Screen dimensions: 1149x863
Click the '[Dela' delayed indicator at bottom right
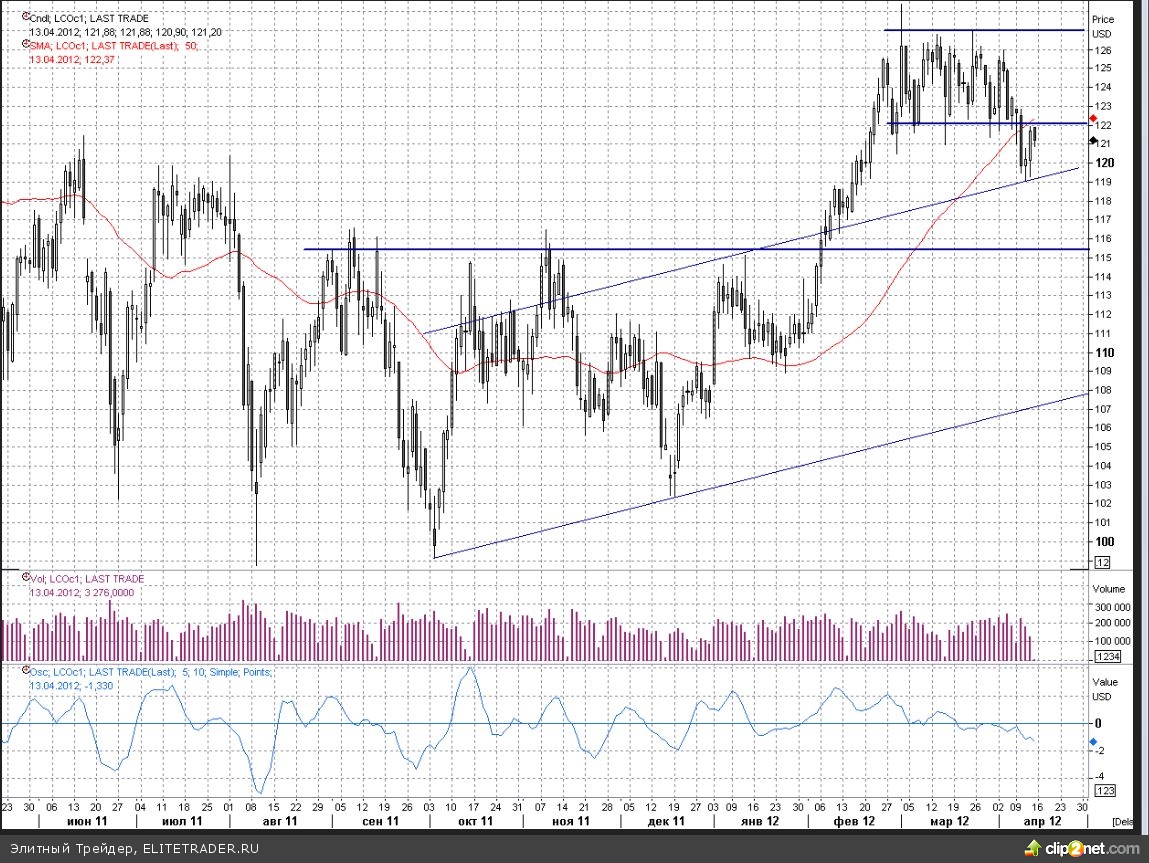tap(1123, 821)
